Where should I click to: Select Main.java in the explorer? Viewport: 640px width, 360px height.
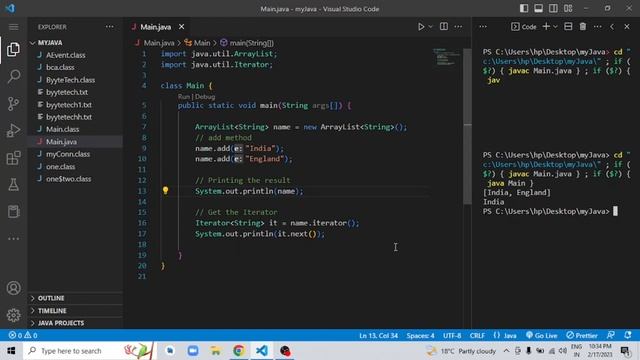click(x=61, y=142)
